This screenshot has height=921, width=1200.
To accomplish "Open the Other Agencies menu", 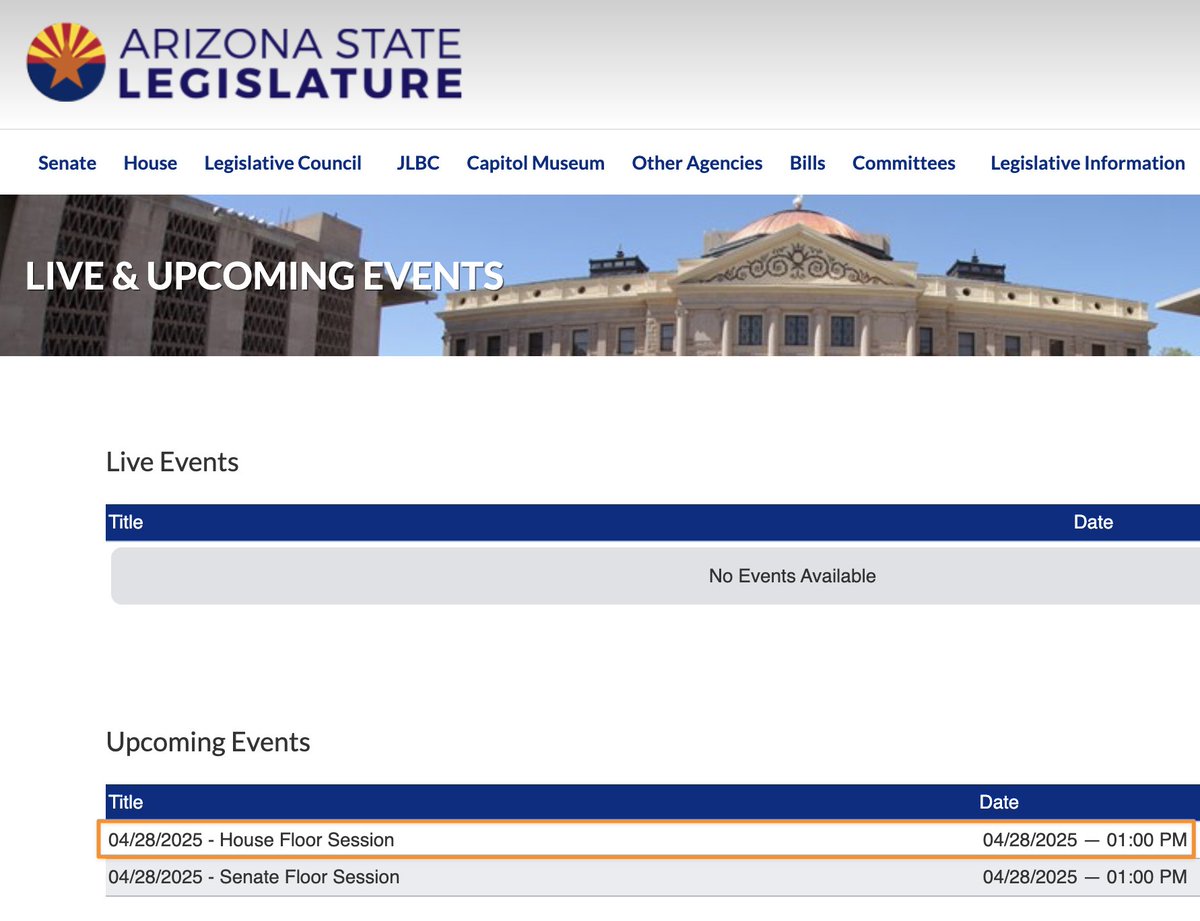I will point(696,163).
